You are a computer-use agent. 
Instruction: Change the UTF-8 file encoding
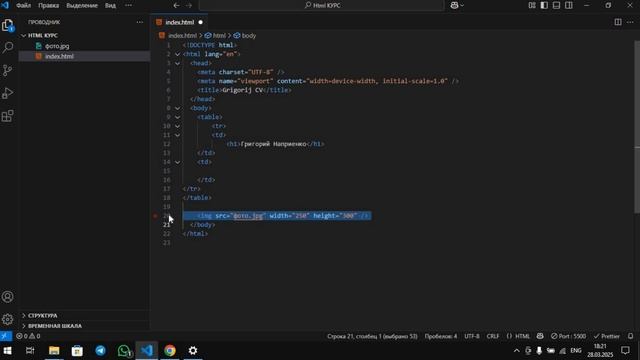pos(472,336)
